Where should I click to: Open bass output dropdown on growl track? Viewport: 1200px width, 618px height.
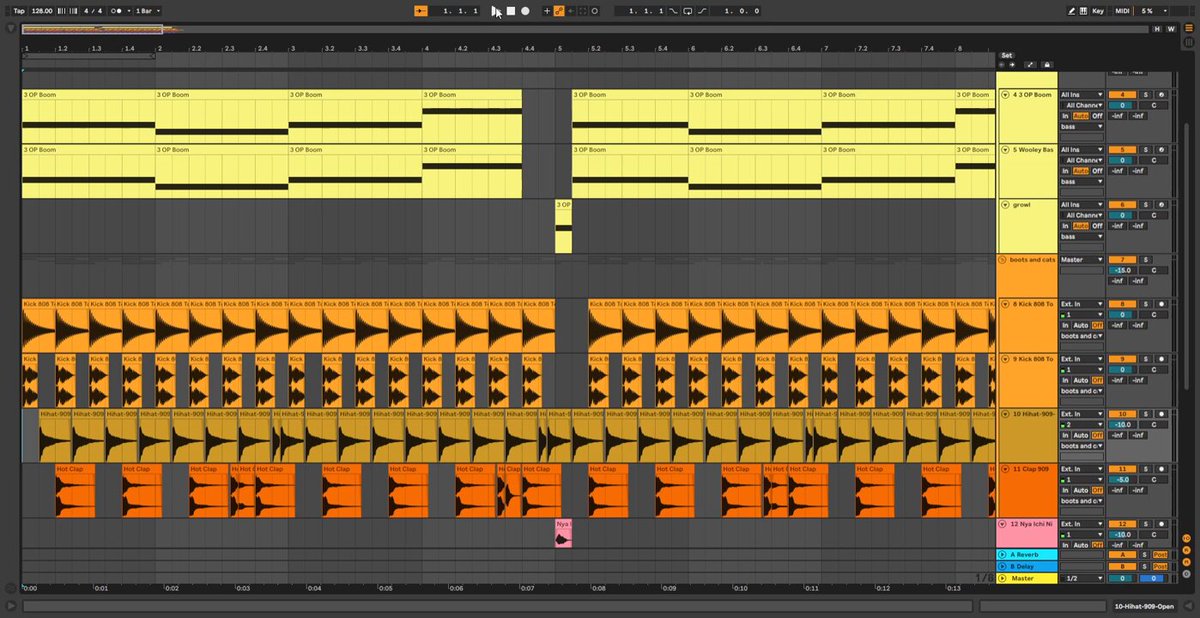tap(1082, 237)
